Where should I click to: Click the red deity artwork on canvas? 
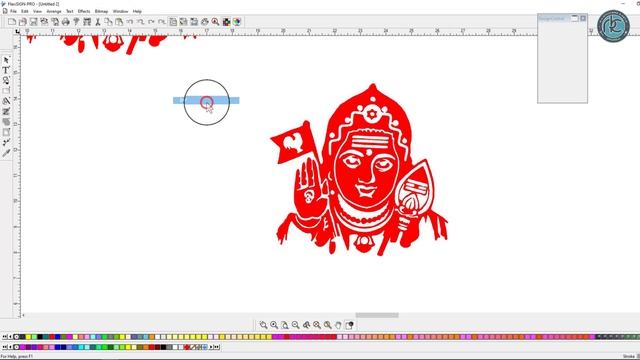359,171
